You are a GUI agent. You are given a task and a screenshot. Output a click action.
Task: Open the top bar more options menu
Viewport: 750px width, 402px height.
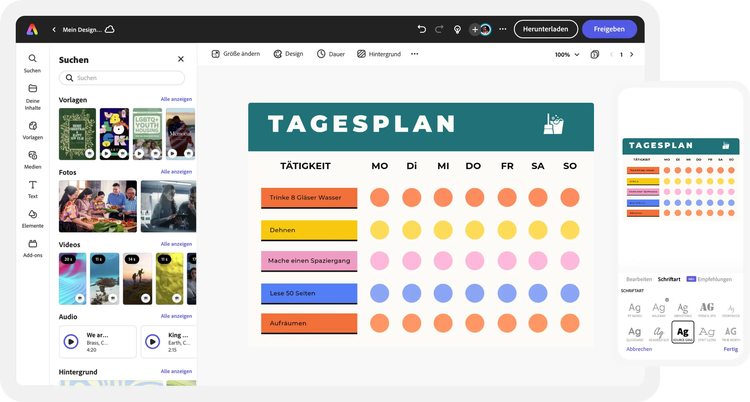point(503,29)
